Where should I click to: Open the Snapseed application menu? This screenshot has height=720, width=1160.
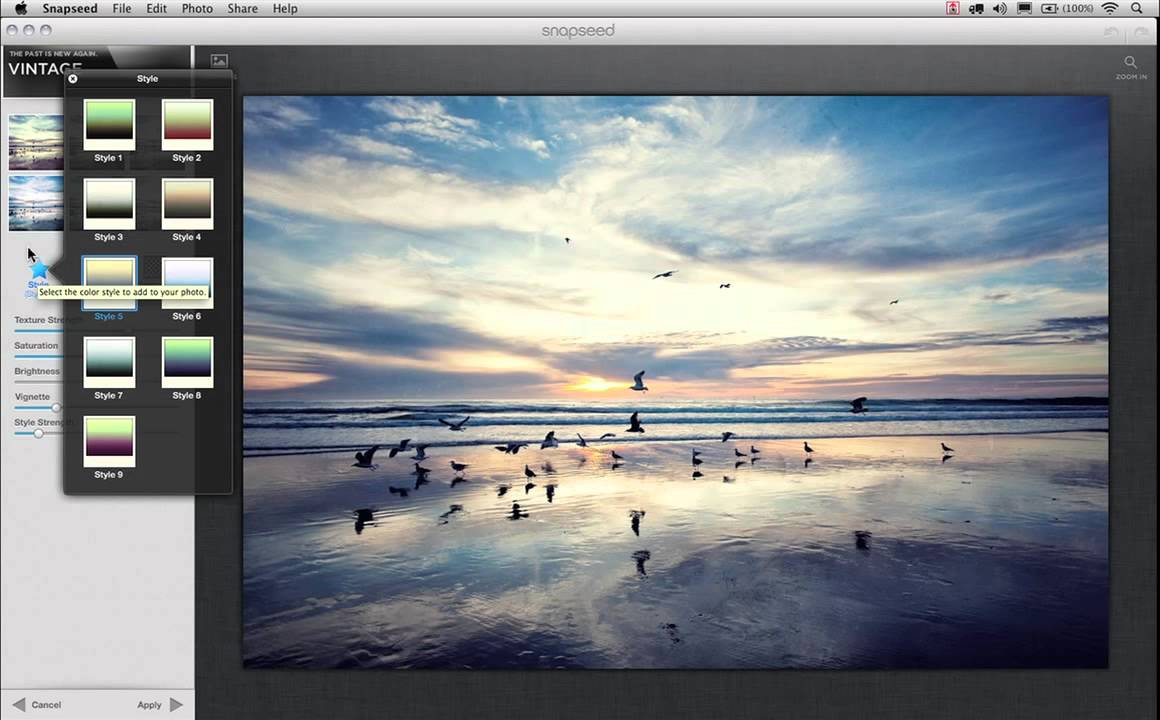pyautogui.click(x=70, y=9)
